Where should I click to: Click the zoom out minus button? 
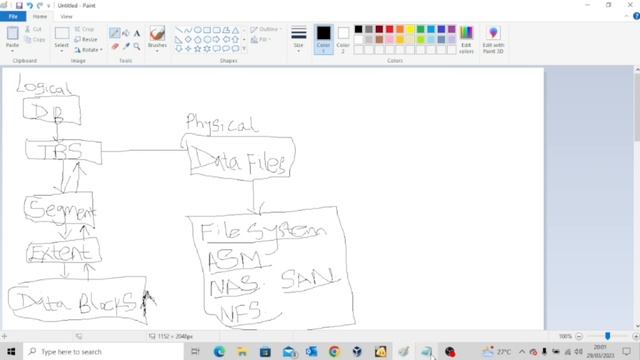(x=579, y=336)
